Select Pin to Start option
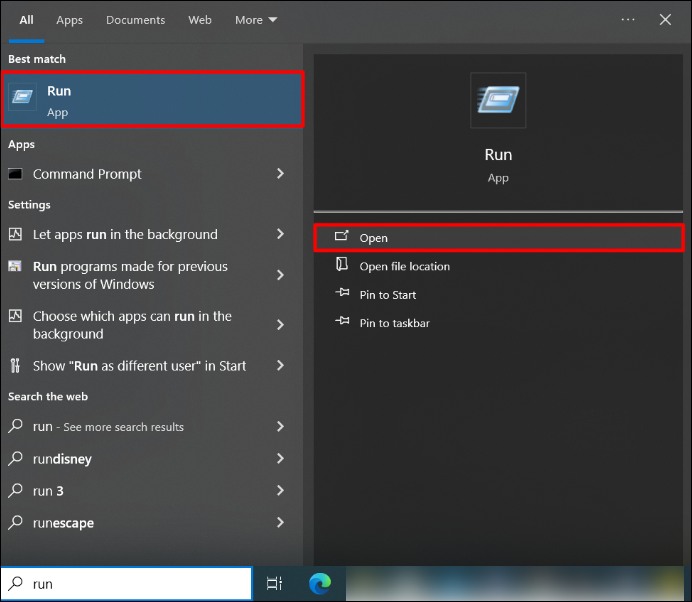 pos(388,295)
